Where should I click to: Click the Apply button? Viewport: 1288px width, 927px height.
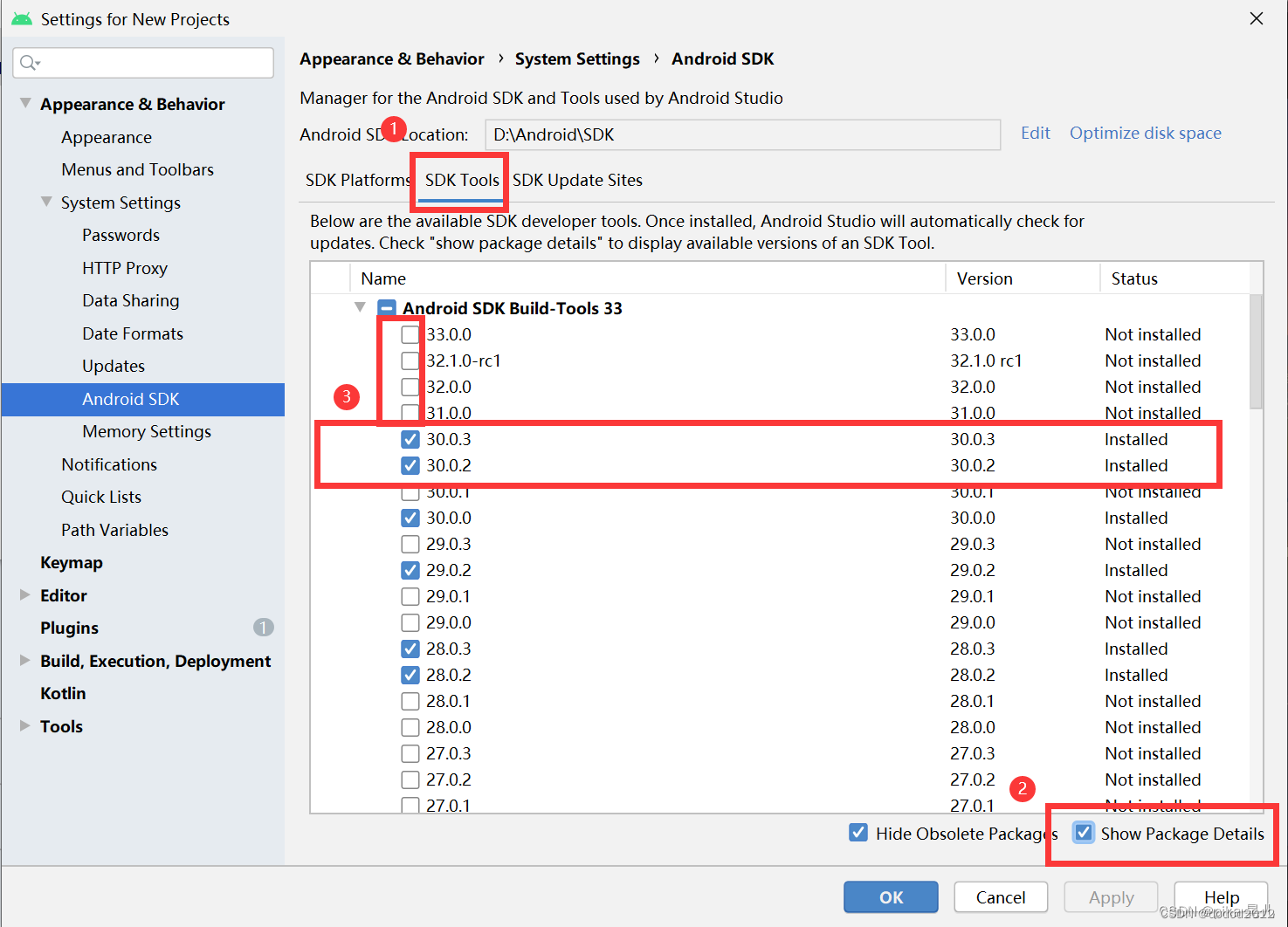click(1111, 897)
